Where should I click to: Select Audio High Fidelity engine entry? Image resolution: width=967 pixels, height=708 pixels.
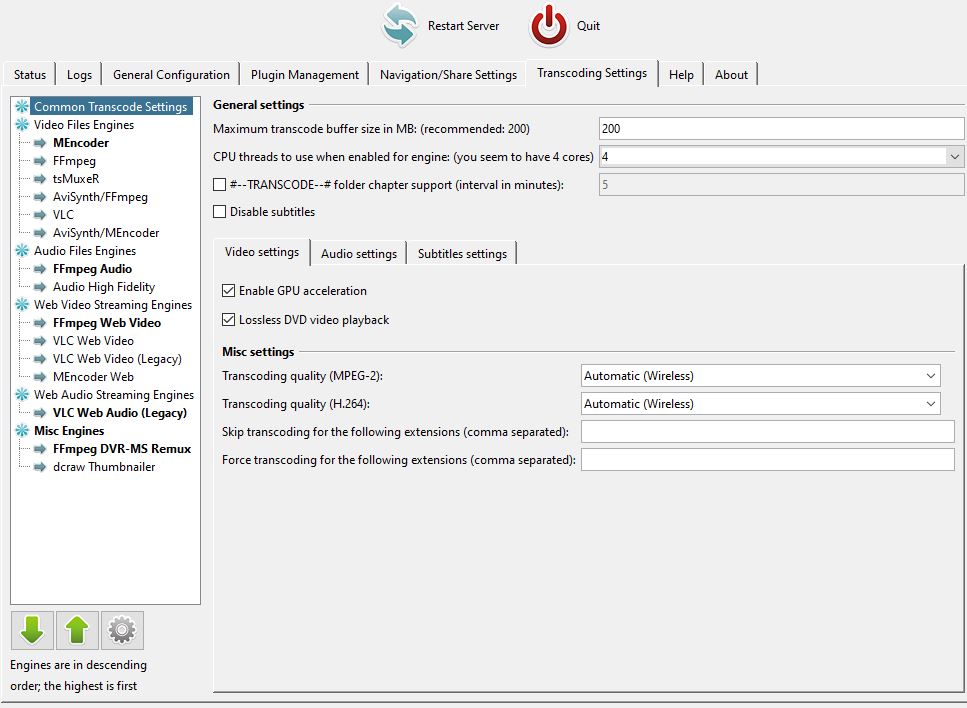point(104,287)
